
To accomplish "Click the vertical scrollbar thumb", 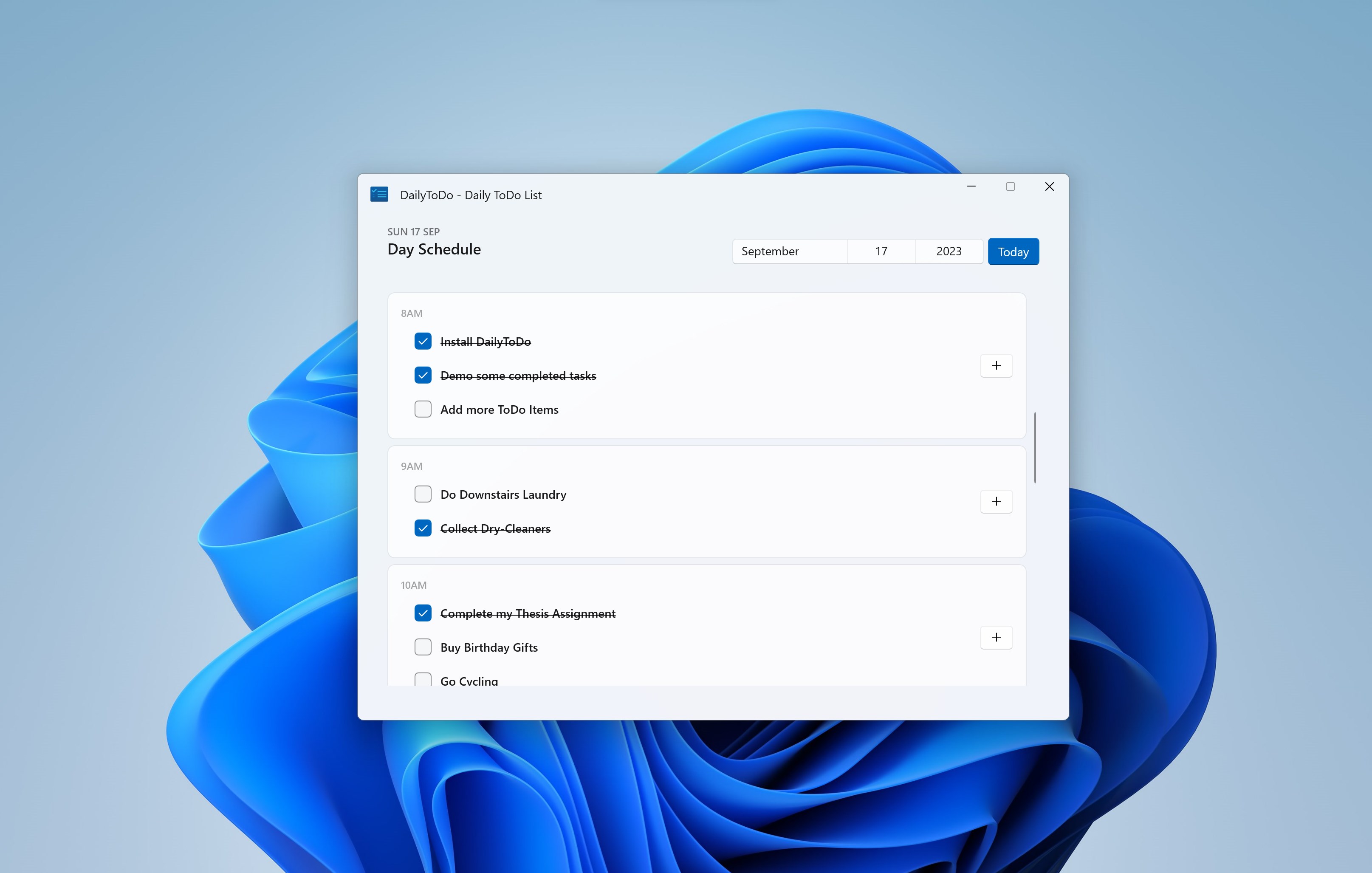I will click(x=1035, y=447).
